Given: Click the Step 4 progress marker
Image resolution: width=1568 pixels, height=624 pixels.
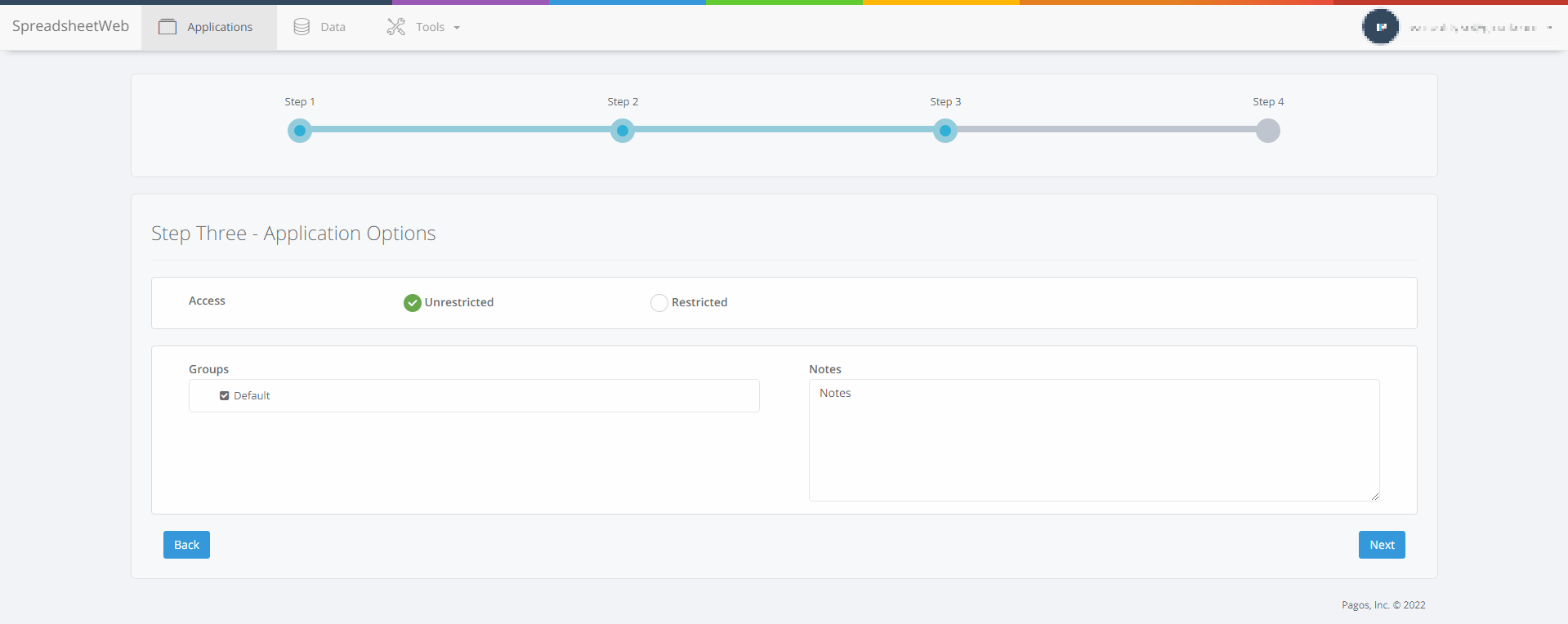Looking at the screenshot, I should tap(1268, 131).
